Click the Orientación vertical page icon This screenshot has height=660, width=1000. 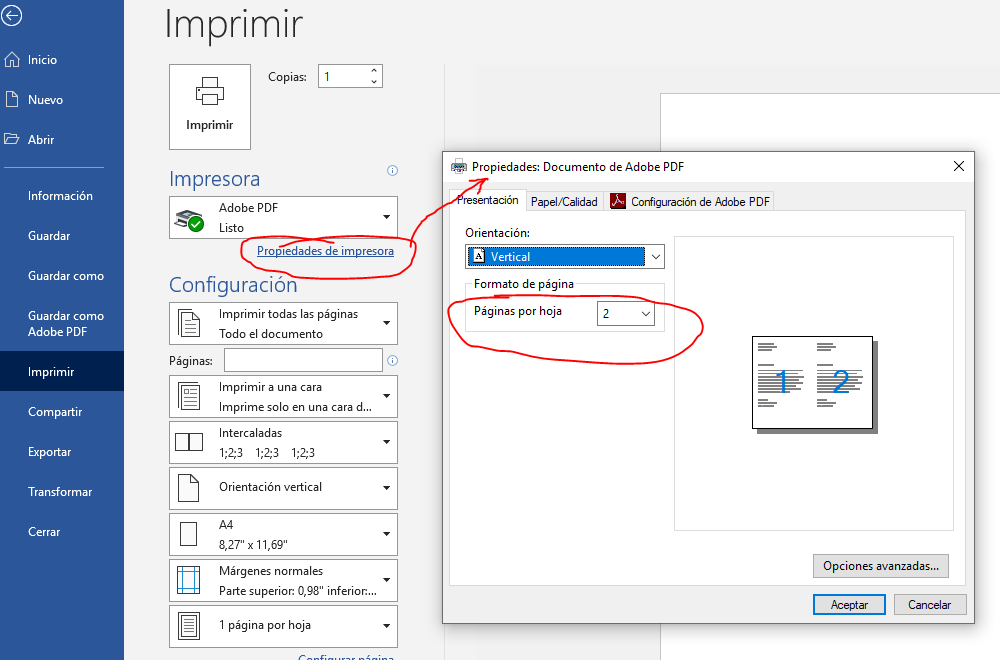pos(189,488)
